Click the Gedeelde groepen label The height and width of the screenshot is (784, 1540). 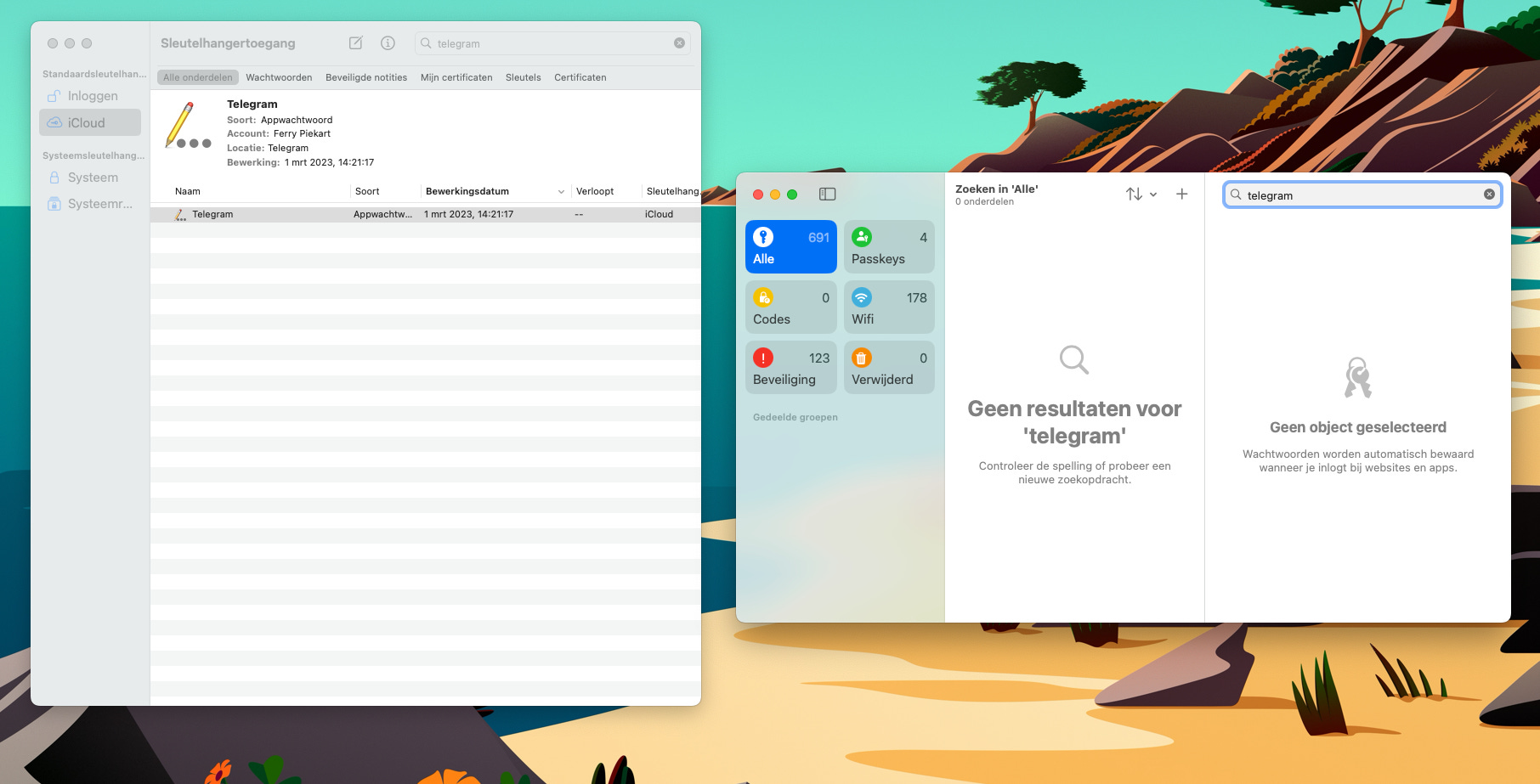pos(795,417)
